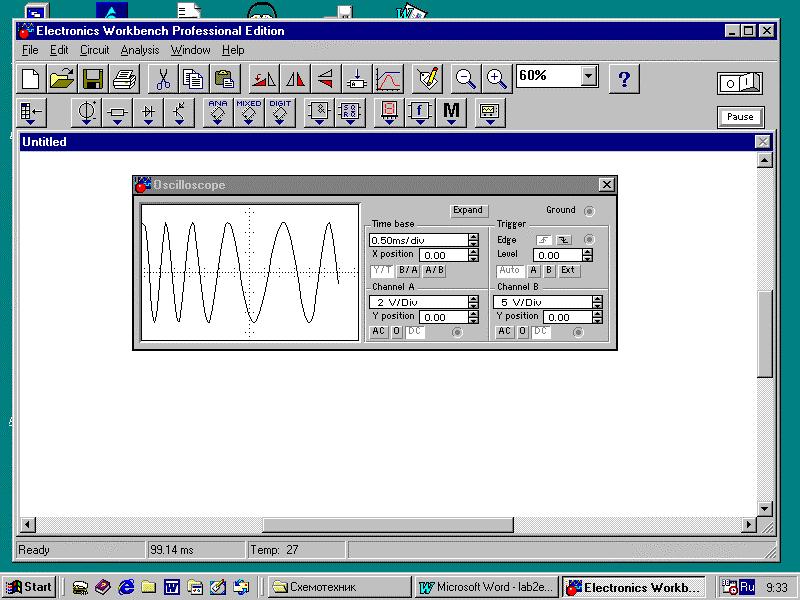Open the 60% zoom level dropdown
The image size is (800, 600).
[588, 77]
